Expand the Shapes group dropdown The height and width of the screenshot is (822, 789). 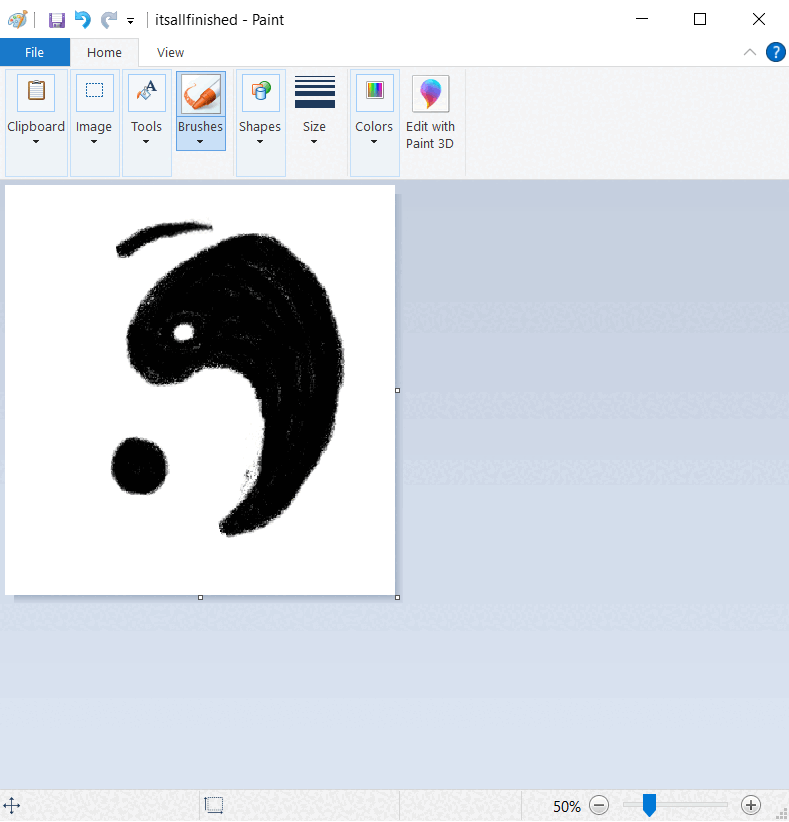pos(260,142)
